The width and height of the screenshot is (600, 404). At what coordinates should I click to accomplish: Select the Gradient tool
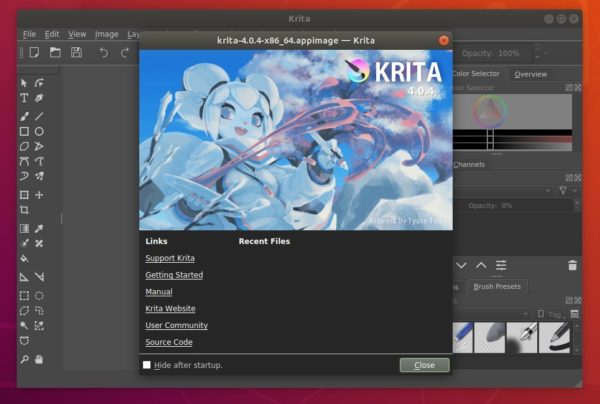click(x=24, y=229)
